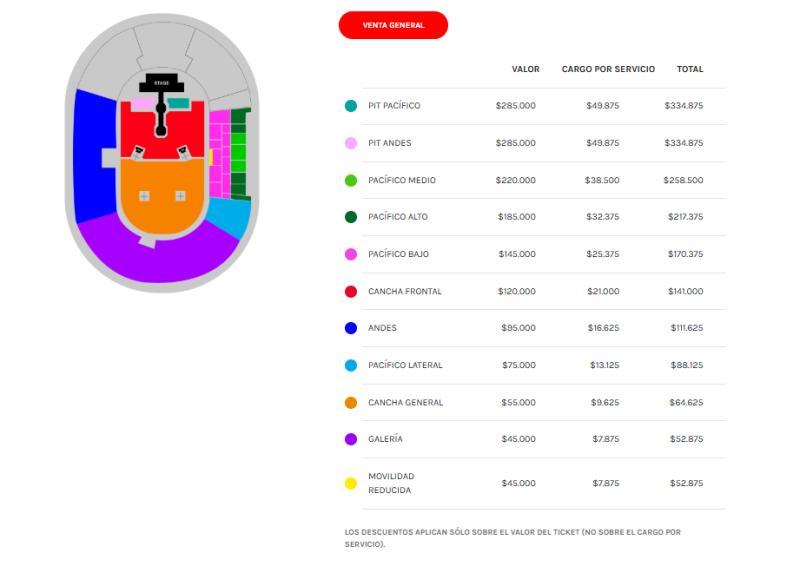Click the light green Pacífico Medio dot
This screenshot has width=800, height=566.
[350, 181]
